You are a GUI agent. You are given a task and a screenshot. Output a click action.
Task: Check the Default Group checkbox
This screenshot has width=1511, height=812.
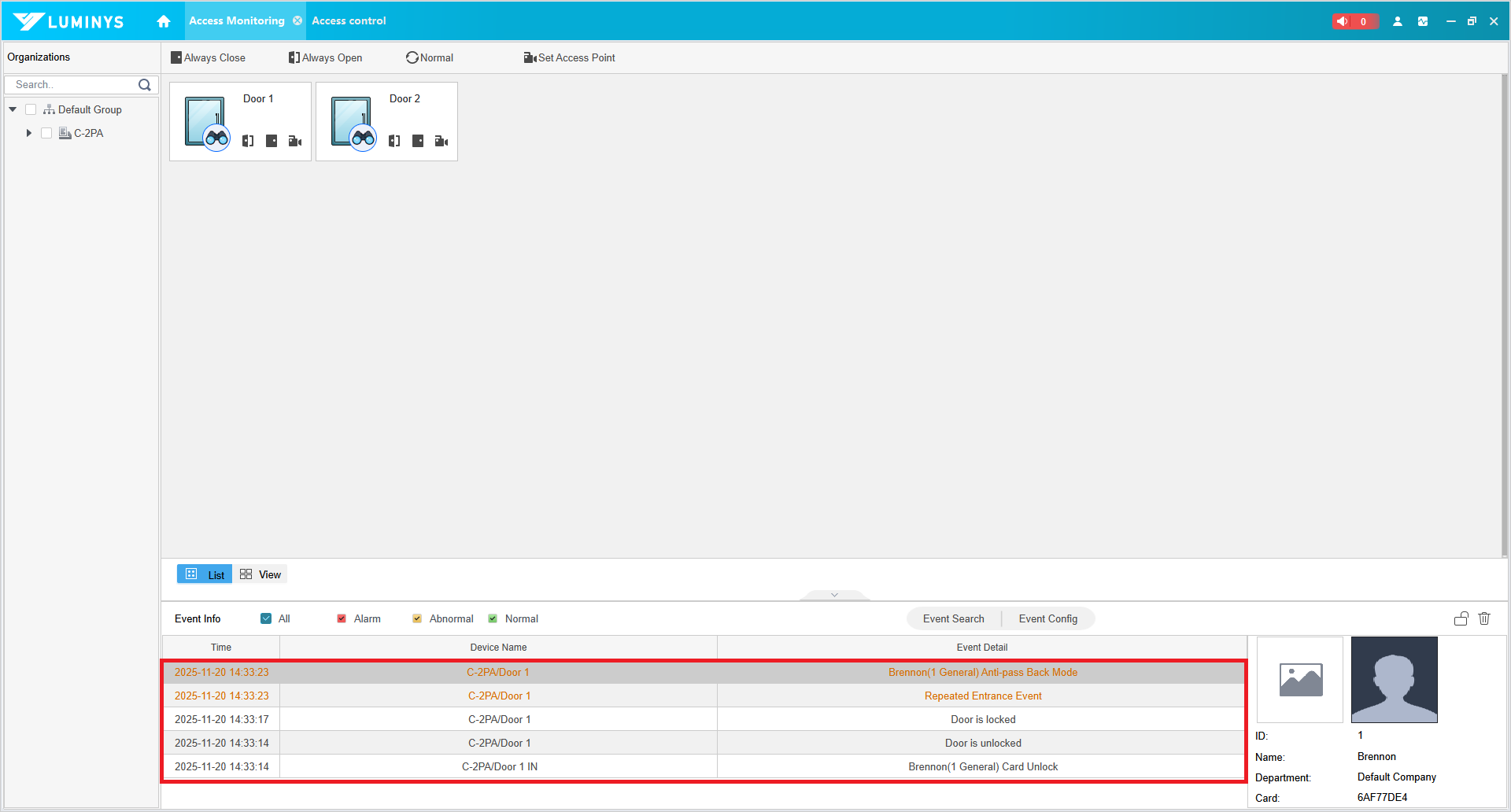31,109
